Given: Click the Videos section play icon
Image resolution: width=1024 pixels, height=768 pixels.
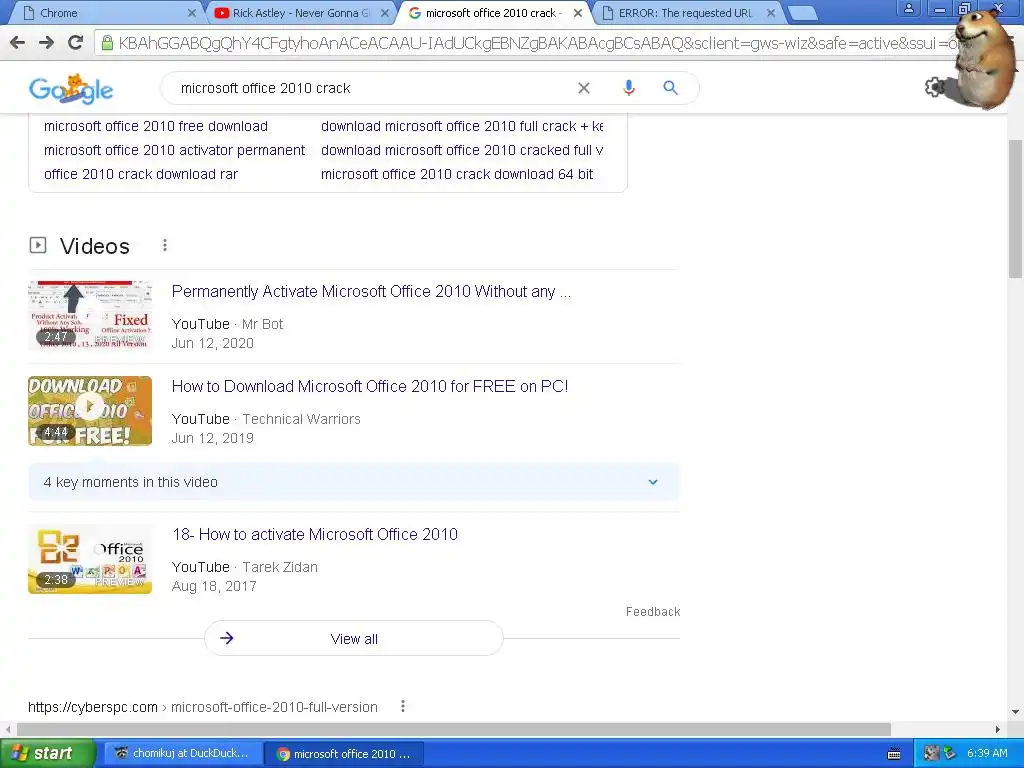Looking at the screenshot, I should [x=38, y=245].
